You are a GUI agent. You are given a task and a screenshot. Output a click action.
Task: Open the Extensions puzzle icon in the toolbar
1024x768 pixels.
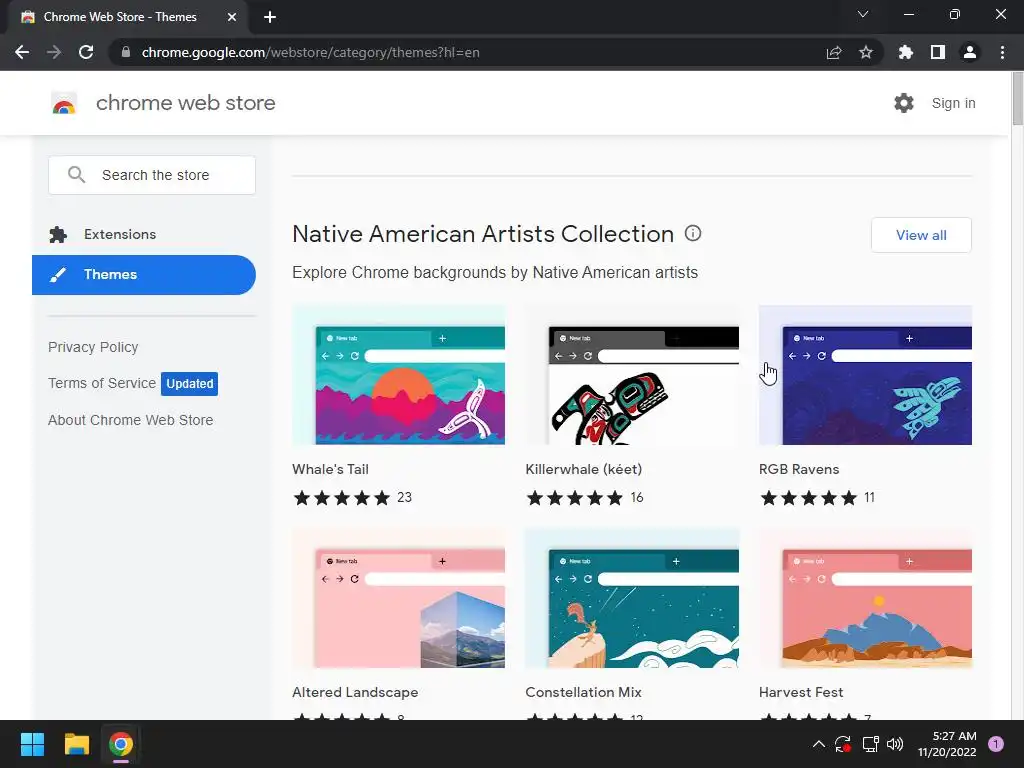coord(905,52)
